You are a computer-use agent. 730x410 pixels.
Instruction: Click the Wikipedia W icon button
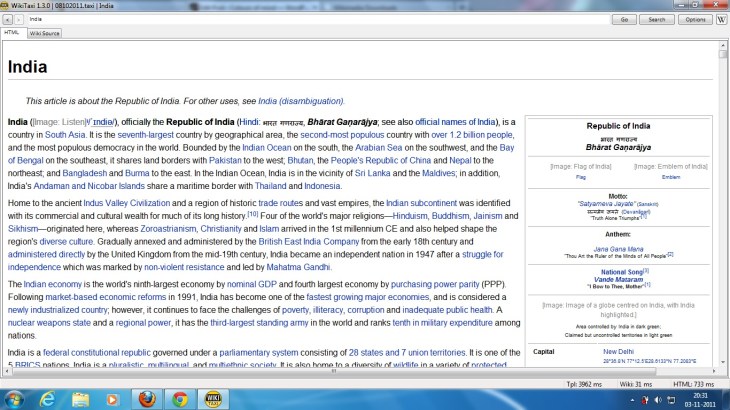click(x=721, y=19)
